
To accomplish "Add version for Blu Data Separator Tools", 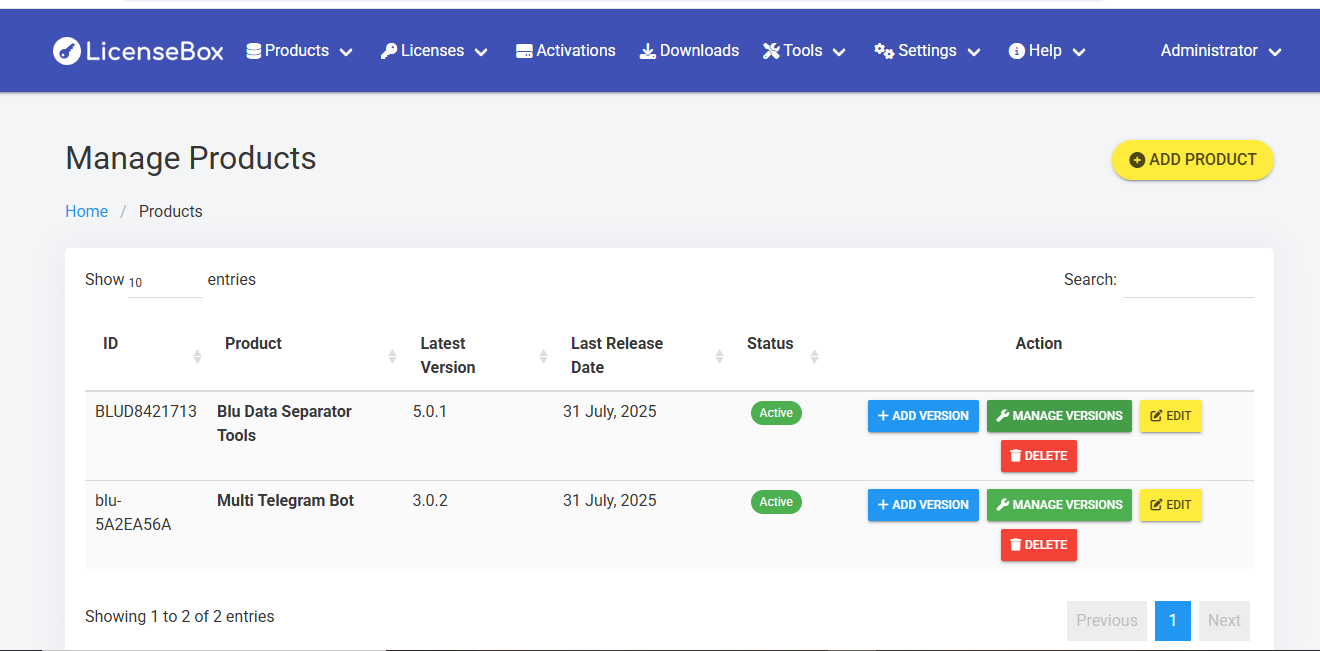I will [x=922, y=416].
